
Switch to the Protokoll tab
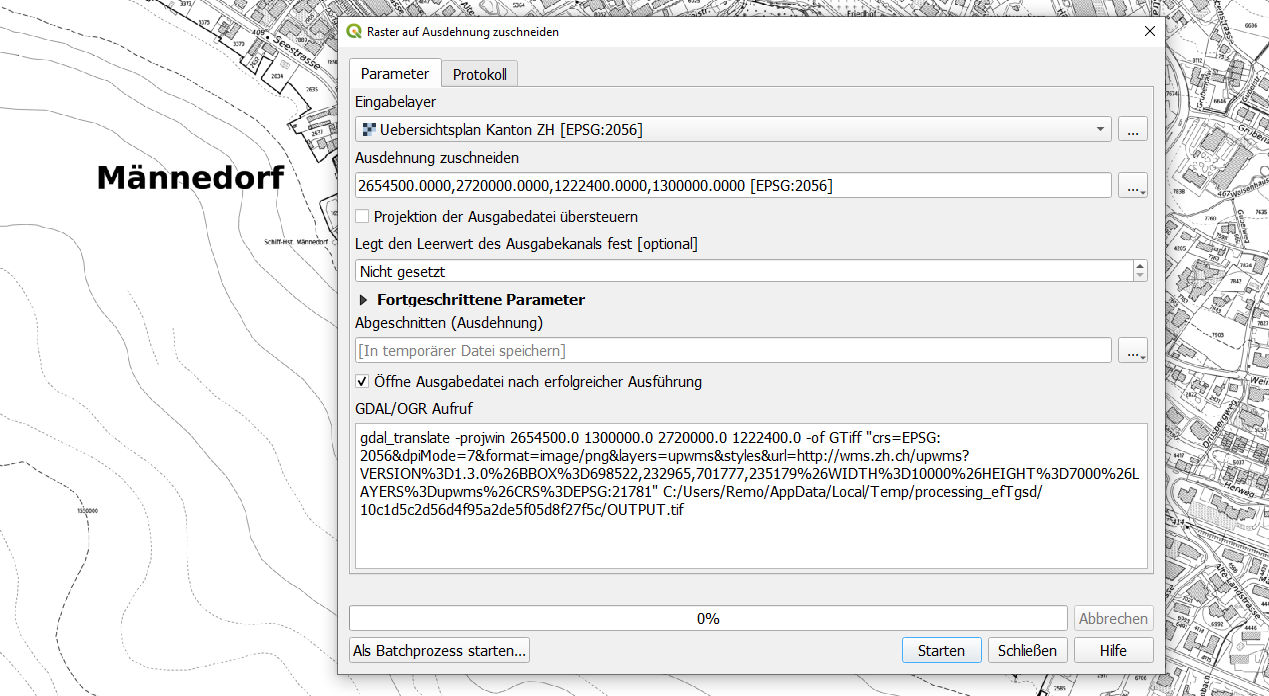click(479, 75)
